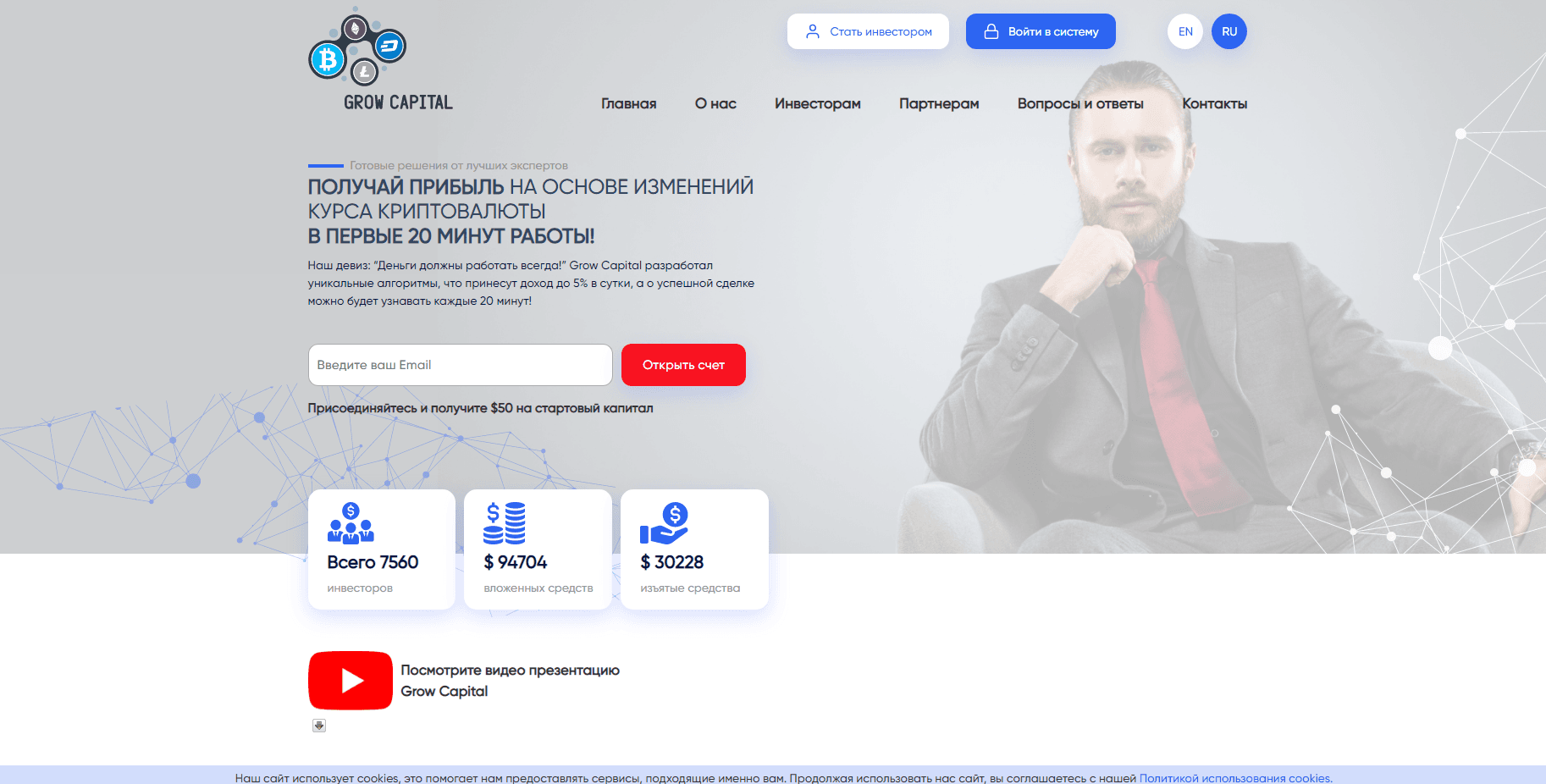Click the hand holding dollar icon
This screenshot has height=784, width=1546.
pyautogui.click(x=664, y=523)
